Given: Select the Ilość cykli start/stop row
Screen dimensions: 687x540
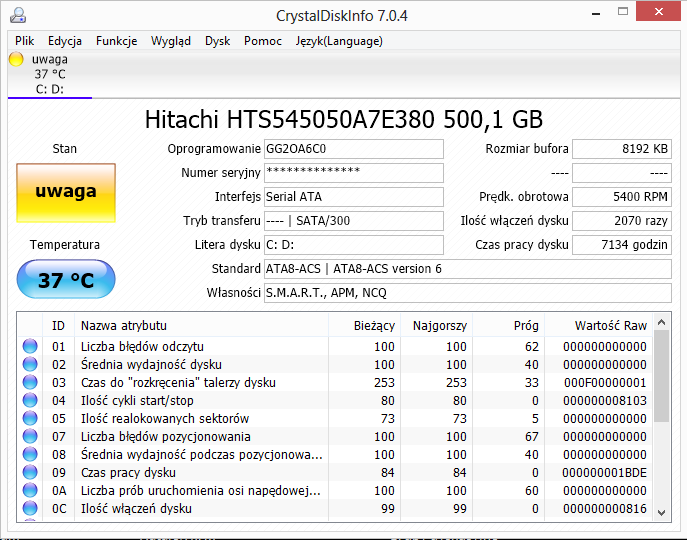Looking at the screenshot, I should tap(335, 400).
